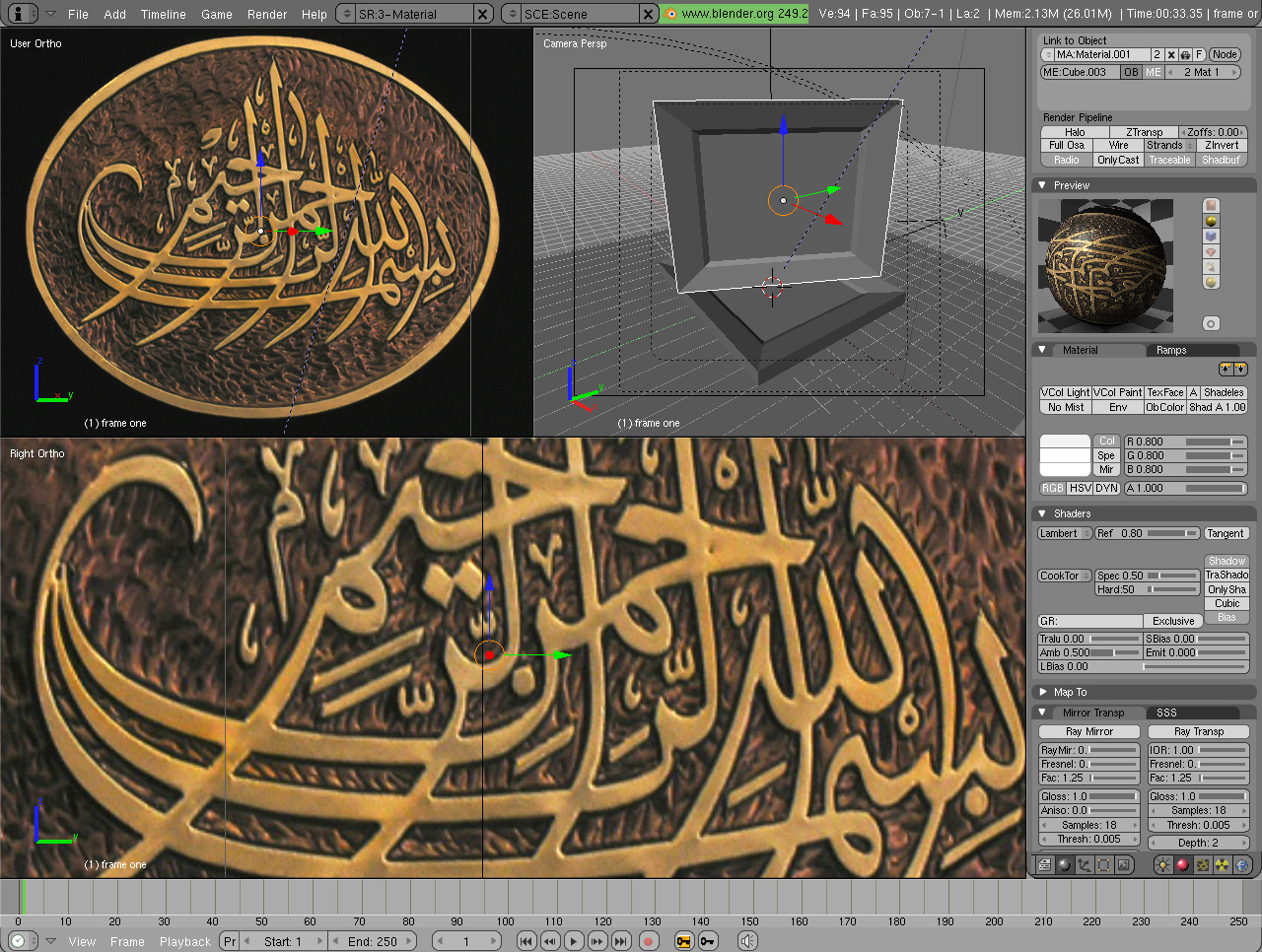Viewport: 1262px width, 952px height.
Task: Open the Lamp buttons (bulb icon)
Action: [x=1162, y=864]
